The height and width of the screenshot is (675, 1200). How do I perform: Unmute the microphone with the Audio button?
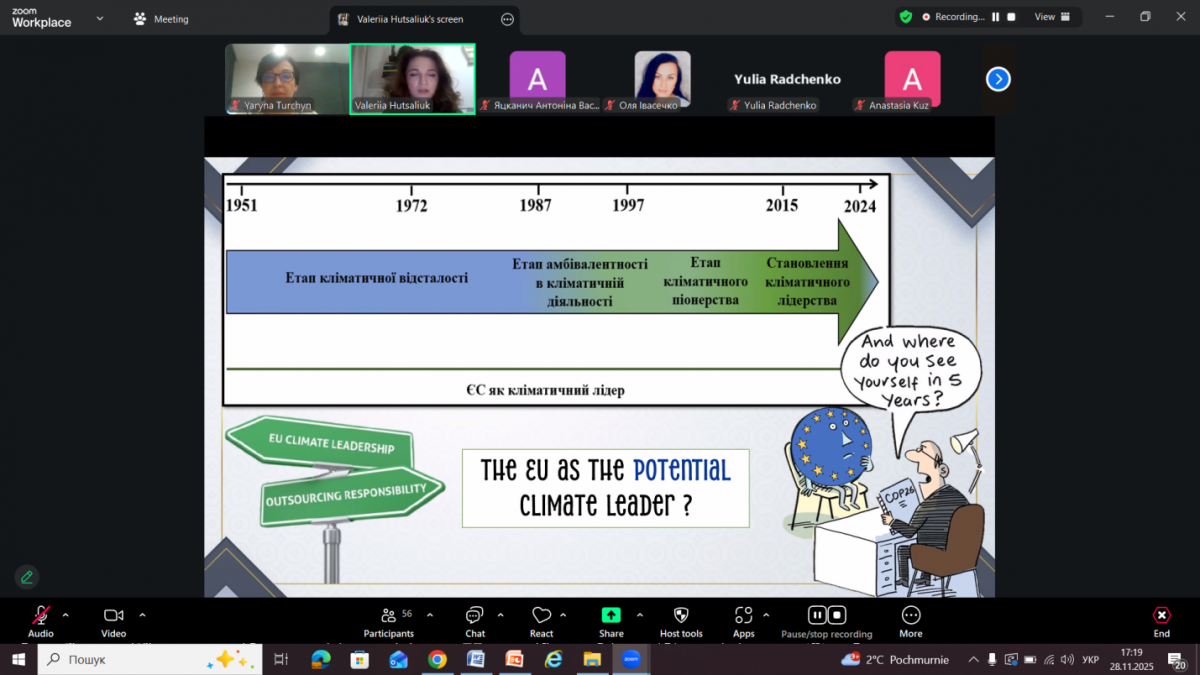tap(40, 615)
